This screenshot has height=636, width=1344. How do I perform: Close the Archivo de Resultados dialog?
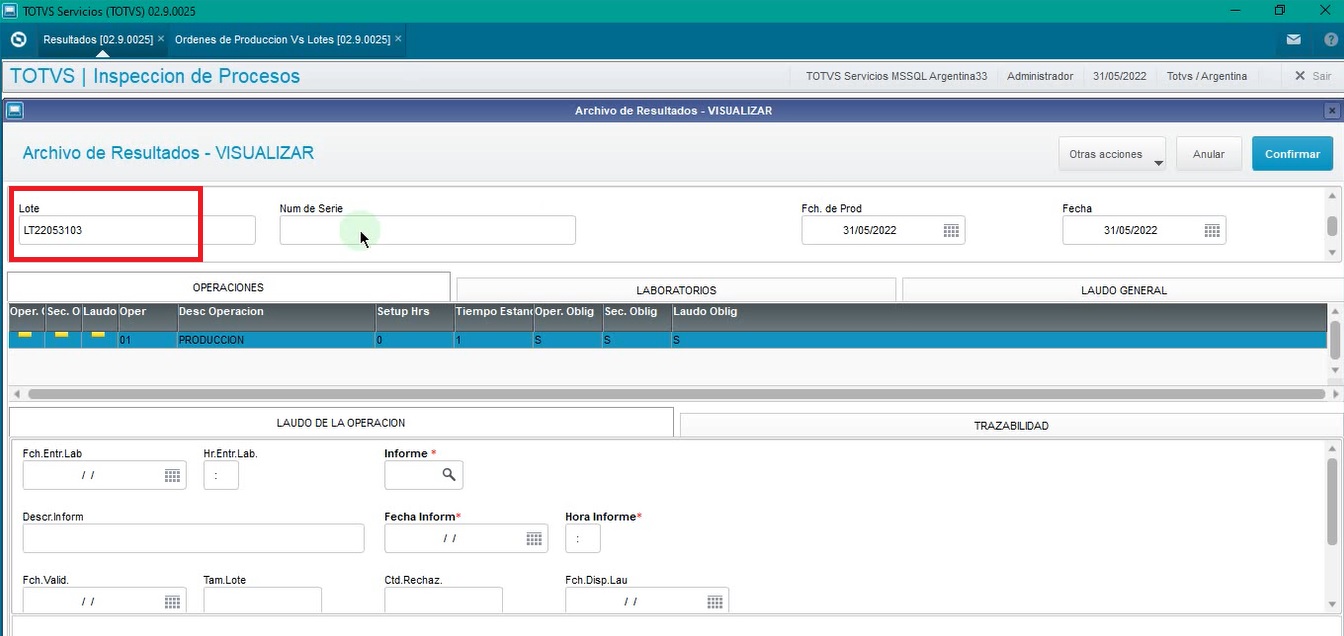[x=1331, y=111]
